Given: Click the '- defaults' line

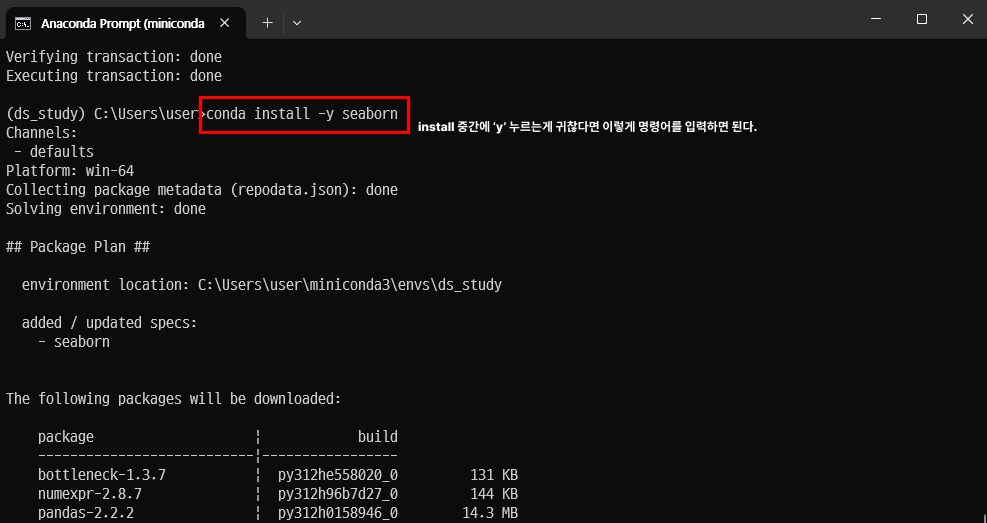Looking at the screenshot, I should 54,152.
